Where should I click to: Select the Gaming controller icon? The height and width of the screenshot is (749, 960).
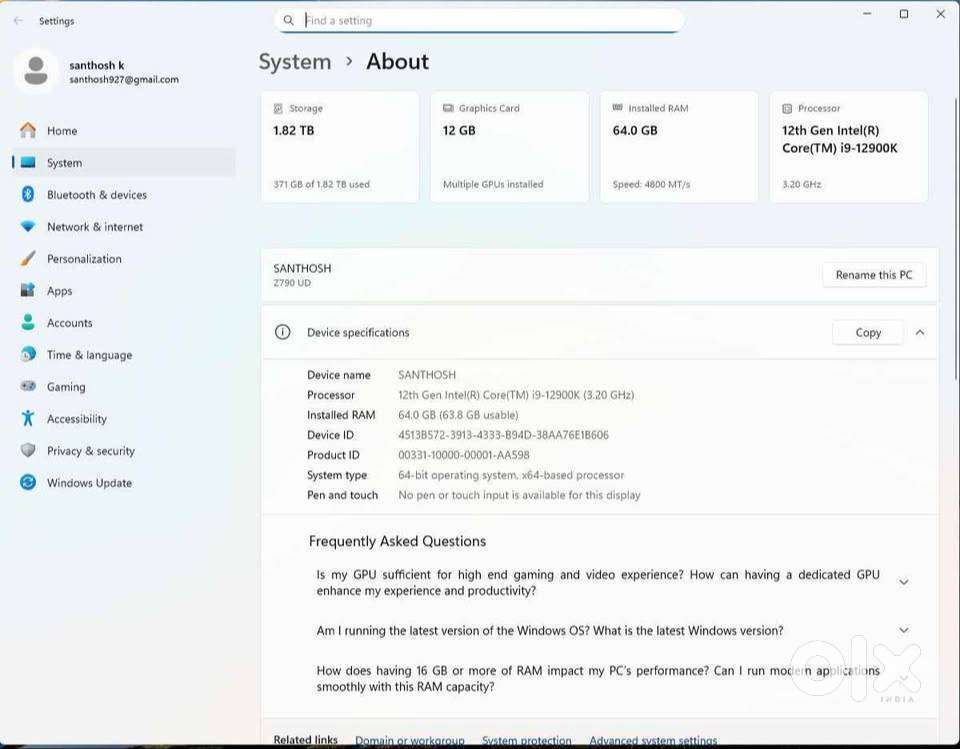coord(28,387)
